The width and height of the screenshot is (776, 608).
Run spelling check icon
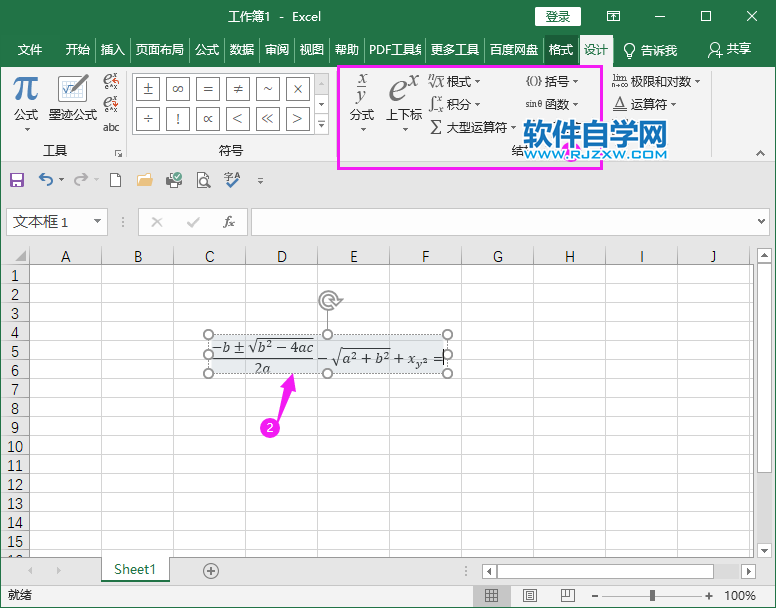coord(232,180)
